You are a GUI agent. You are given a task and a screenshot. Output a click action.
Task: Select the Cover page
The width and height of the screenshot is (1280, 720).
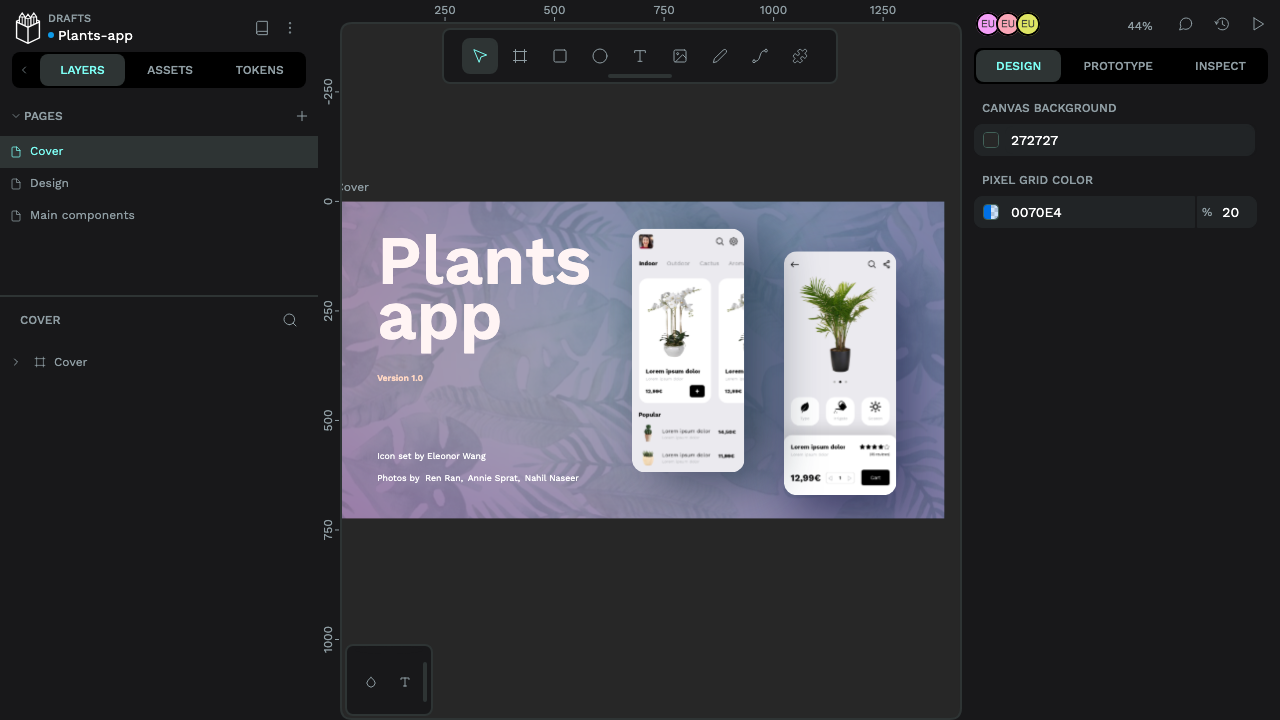tap(159, 152)
